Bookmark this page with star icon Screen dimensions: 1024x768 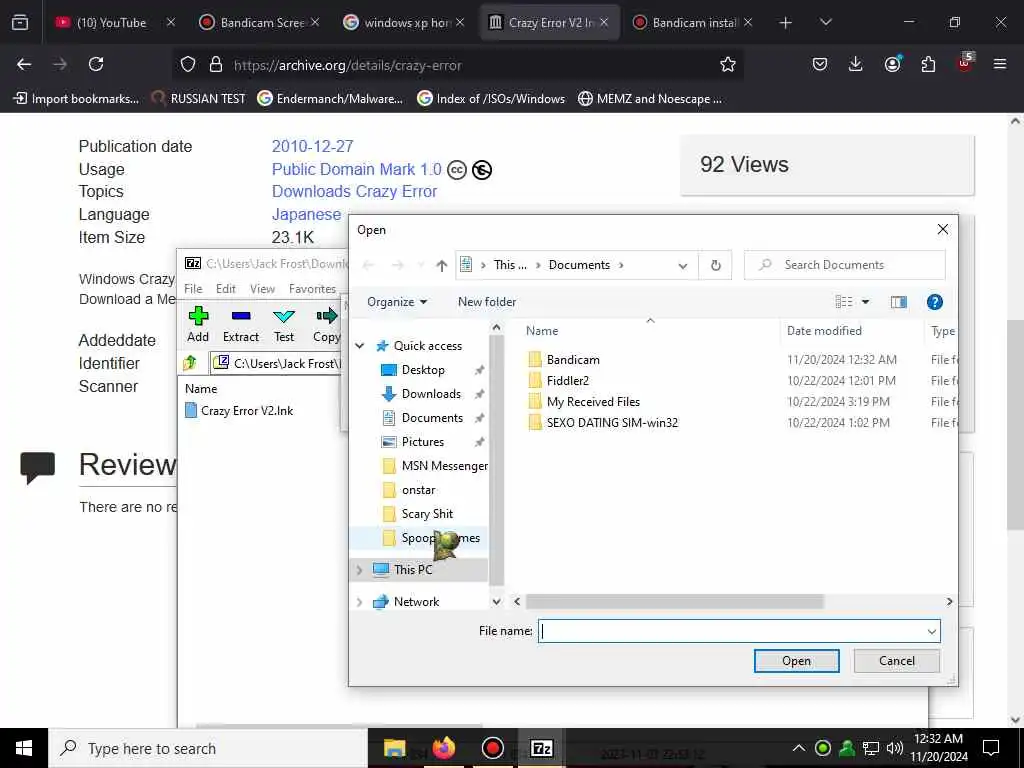point(728,64)
